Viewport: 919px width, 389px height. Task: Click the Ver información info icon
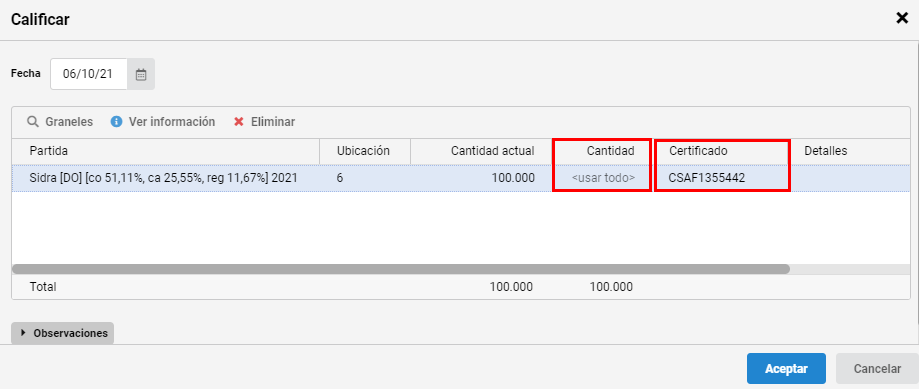(x=116, y=122)
